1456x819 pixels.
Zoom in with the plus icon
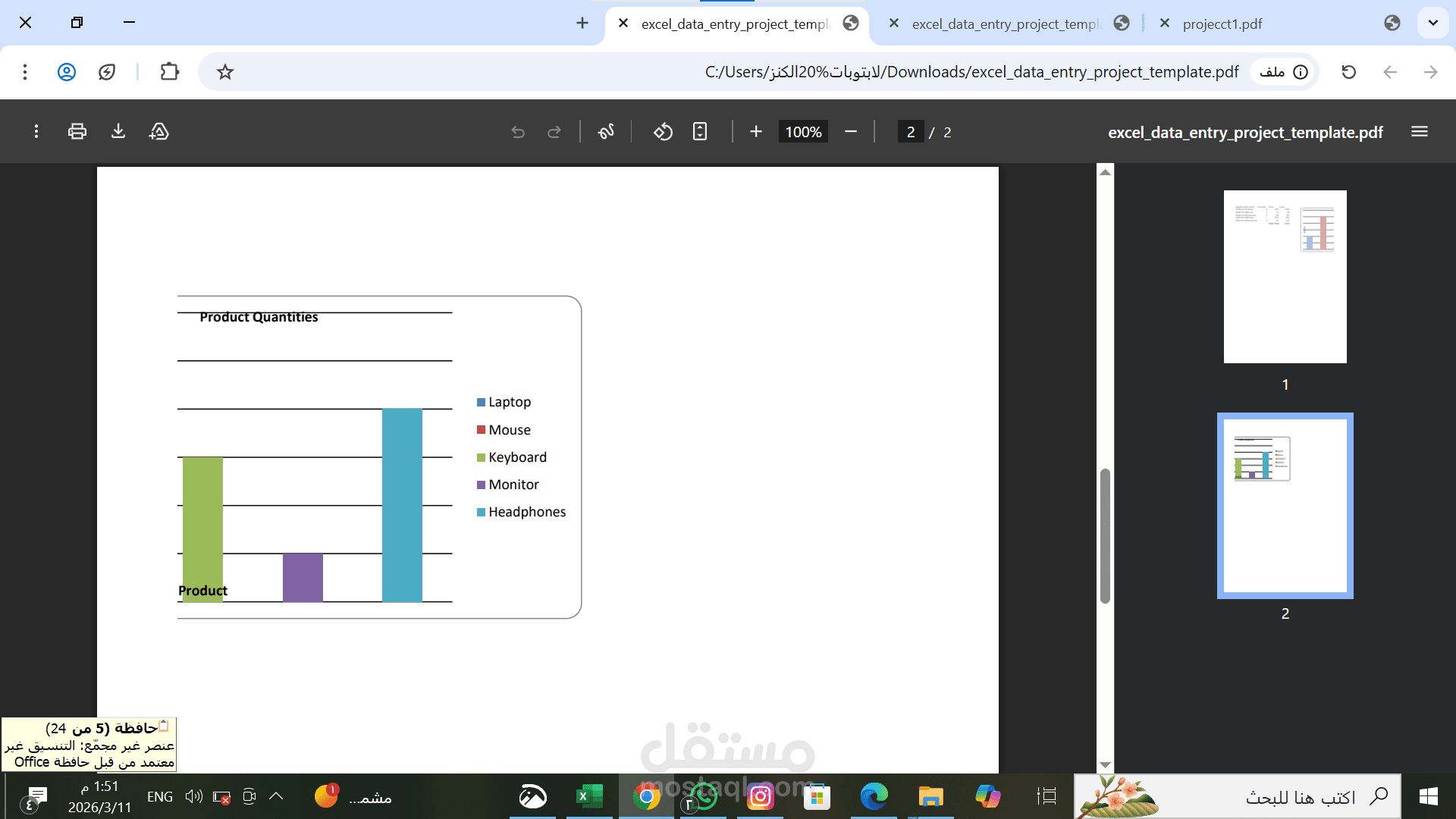(755, 131)
